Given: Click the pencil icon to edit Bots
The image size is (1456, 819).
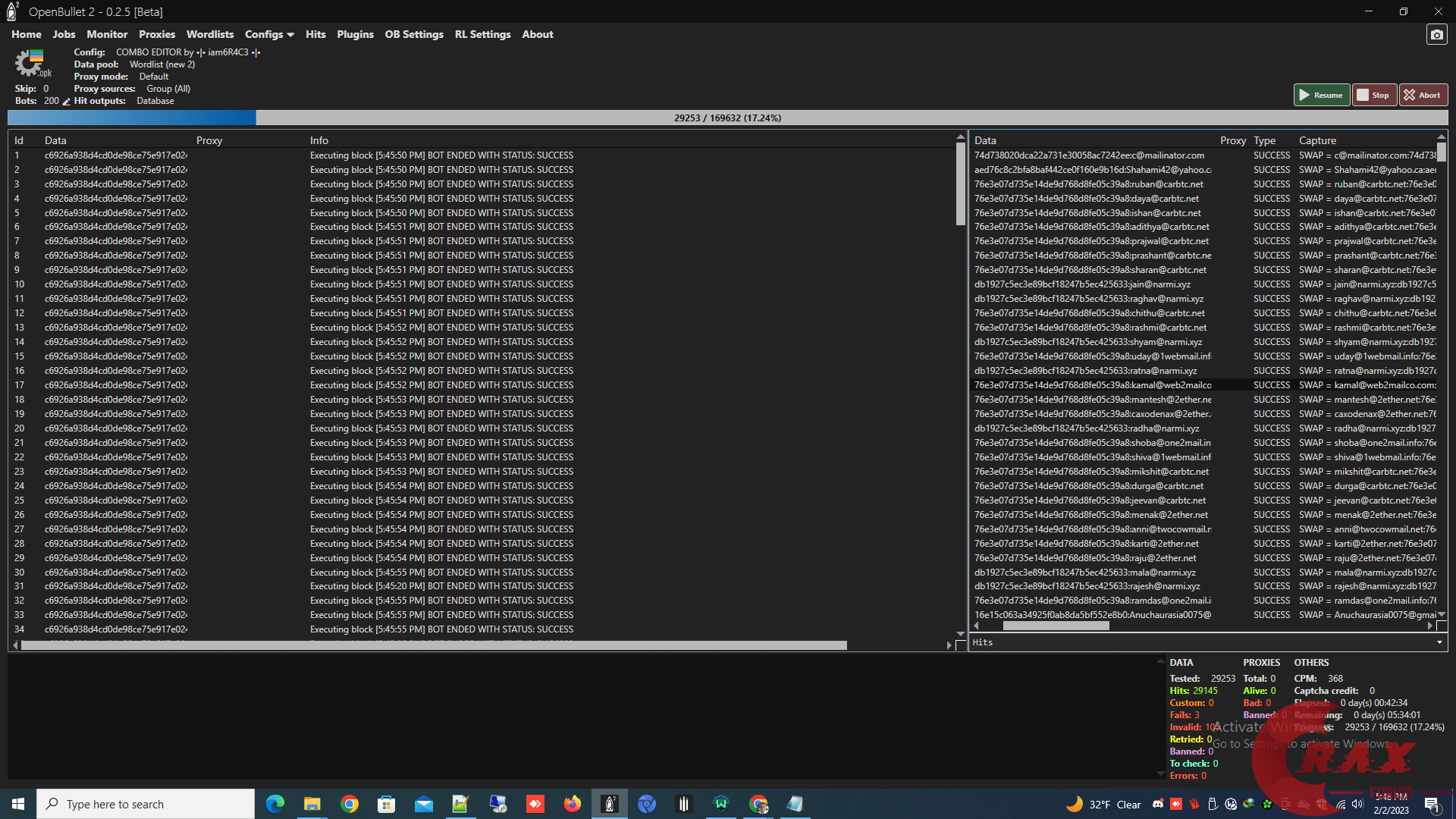Looking at the screenshot, I should pyautogui.click(x=67, y=102).
